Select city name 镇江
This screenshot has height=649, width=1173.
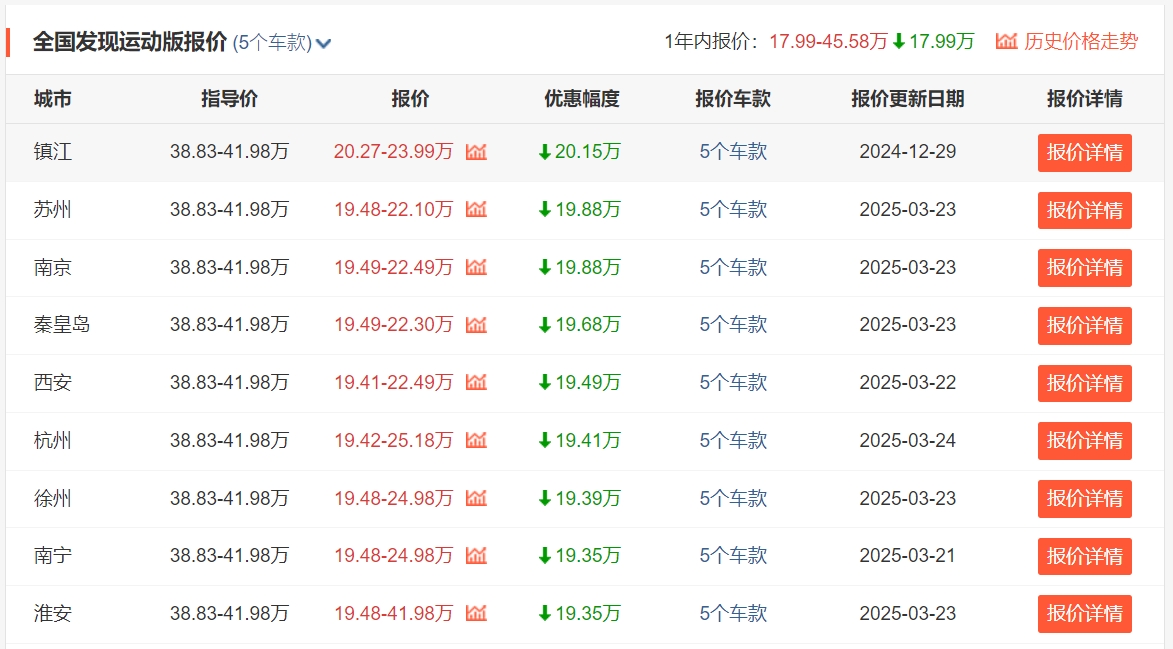pos(52,152)
